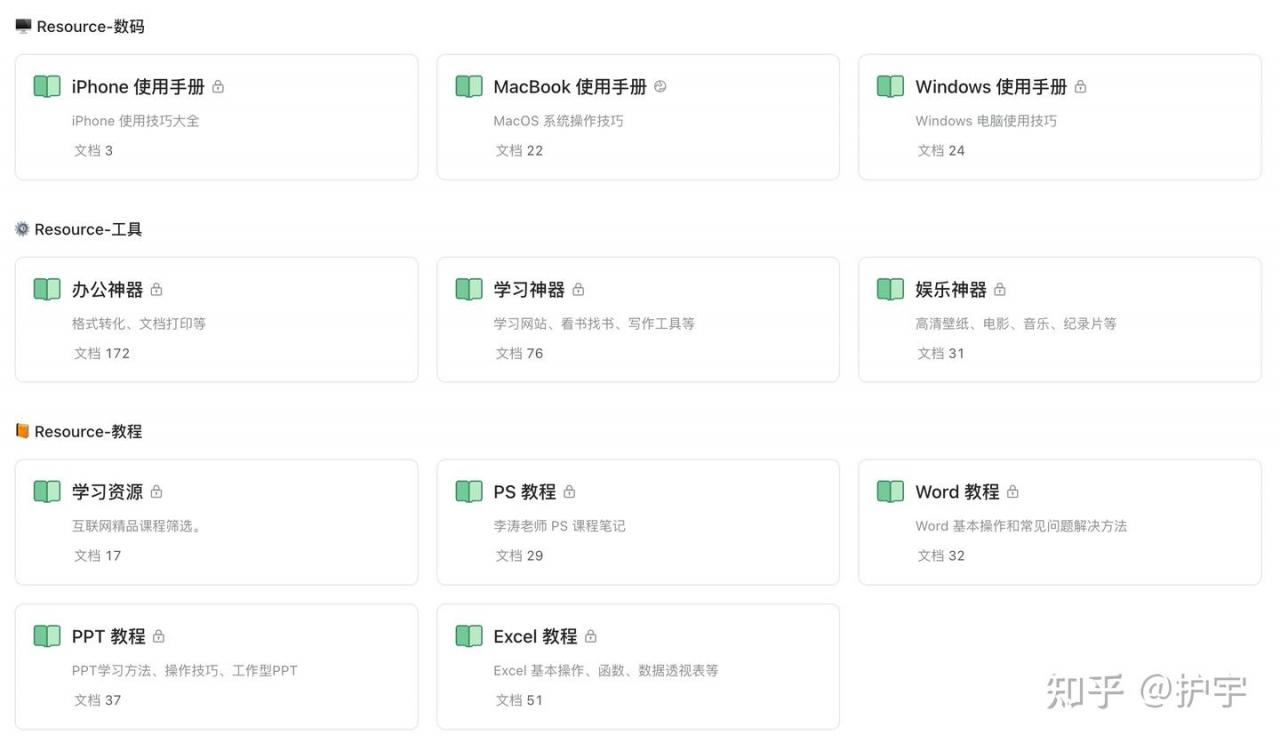Click the 文档 51 count on Excel 教程 card
Image resolution: width=1280 pixels, height=743 pixels.
tap(520, 700)
